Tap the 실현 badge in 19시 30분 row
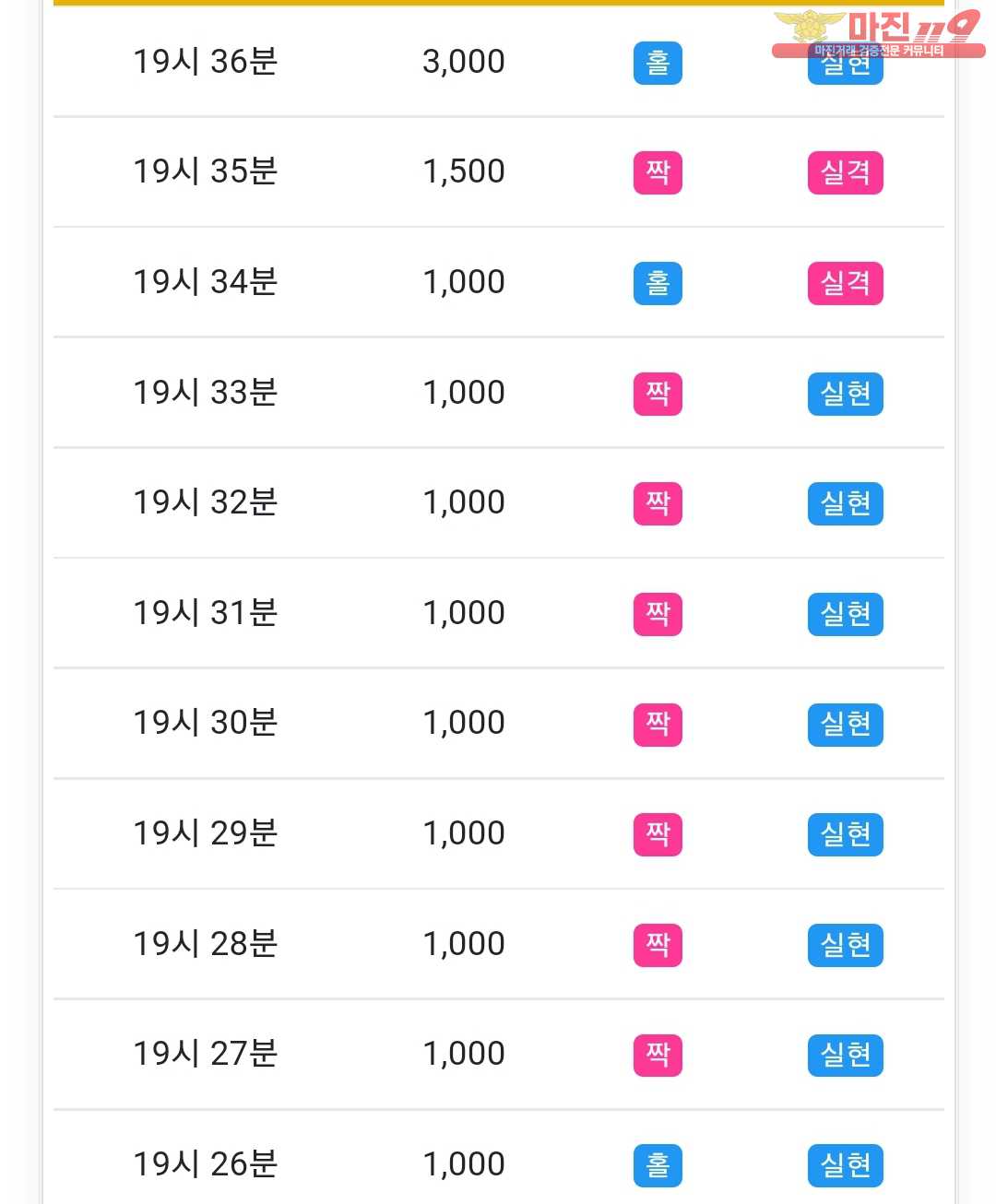The width and height of the screenshot is (996, 1204). point(846,724)
